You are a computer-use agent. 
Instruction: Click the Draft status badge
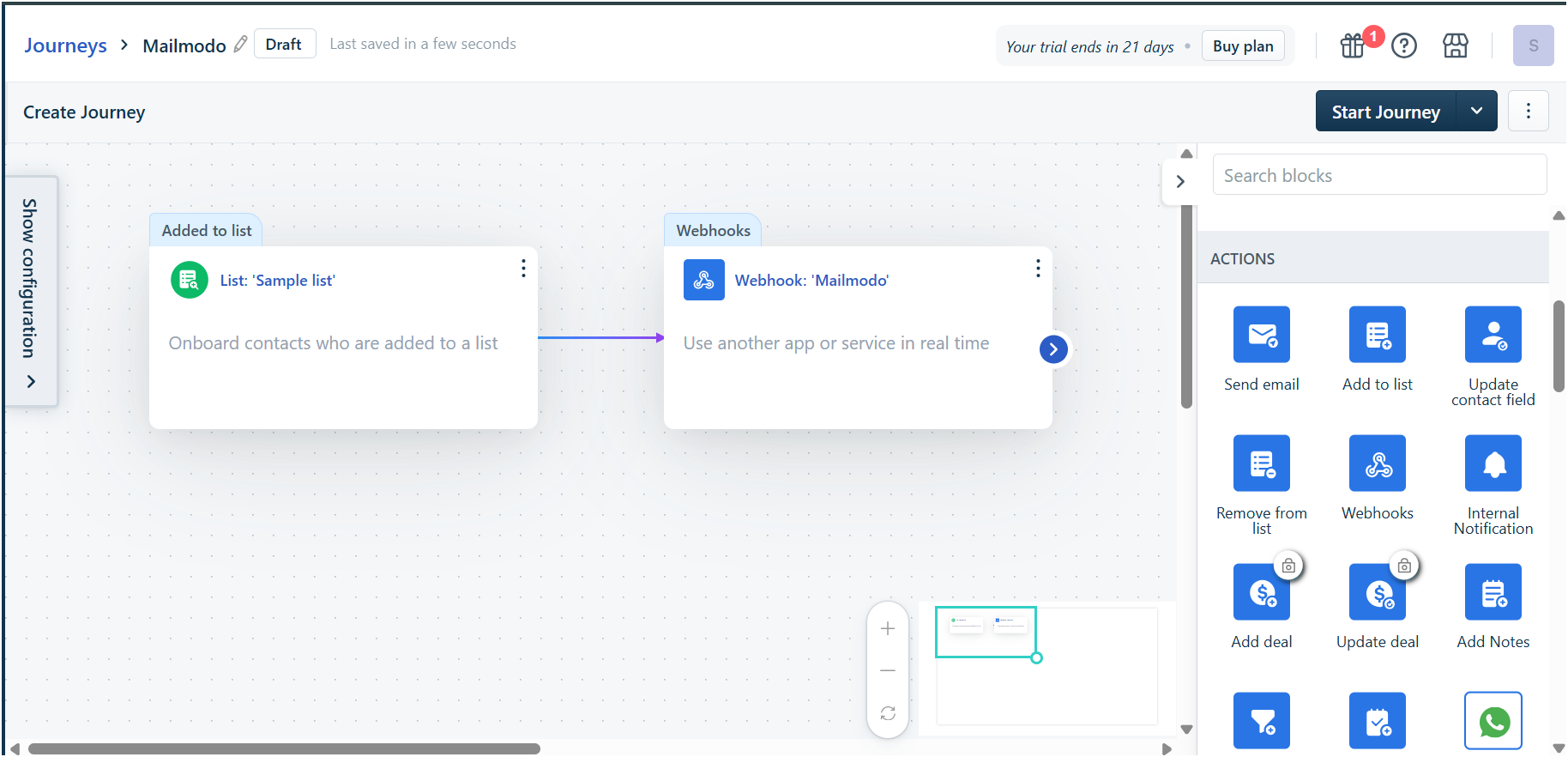pos(283,44)
